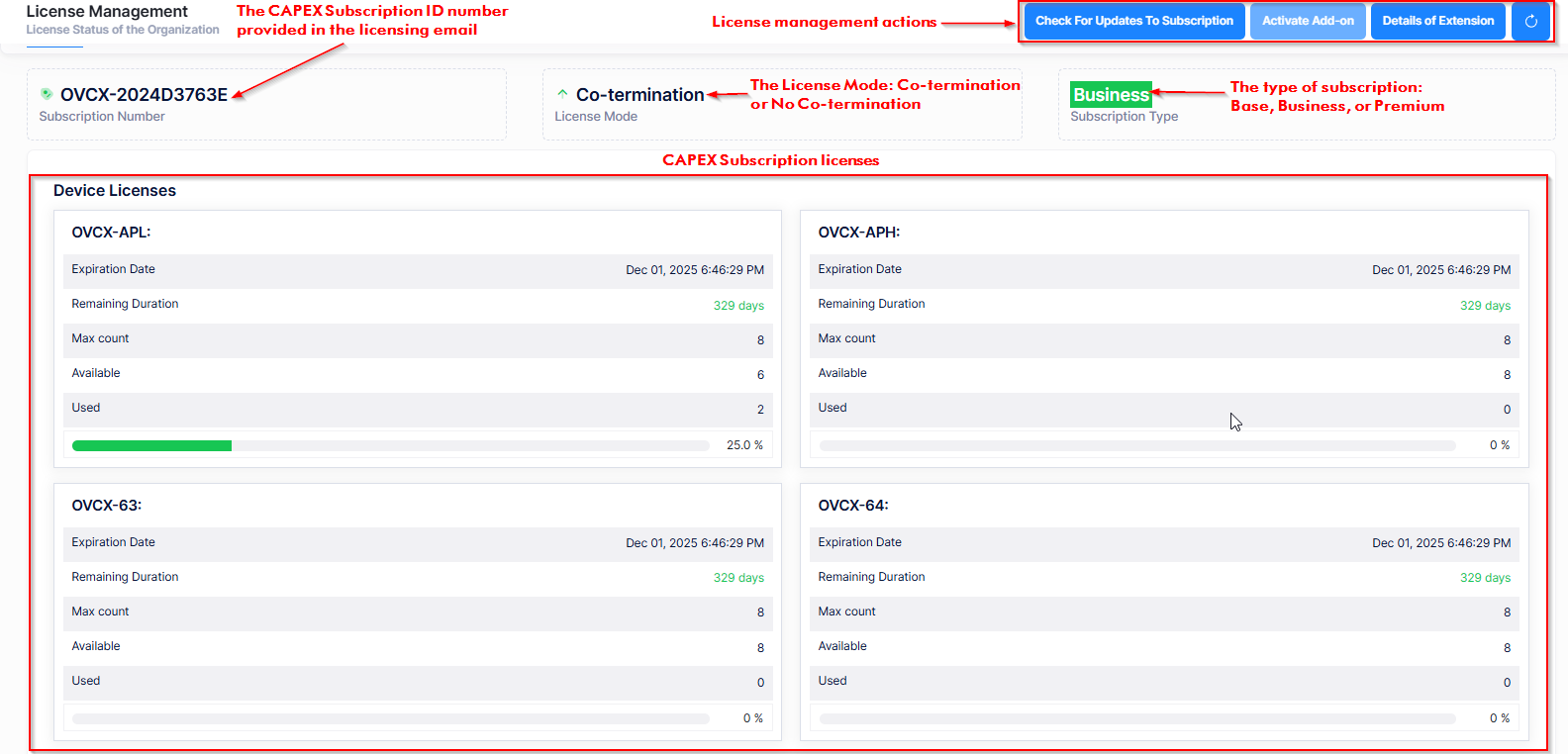Click the Activate Add-on button
1568x754 pixels.
pyautogui.click(x=1307, y=21)
